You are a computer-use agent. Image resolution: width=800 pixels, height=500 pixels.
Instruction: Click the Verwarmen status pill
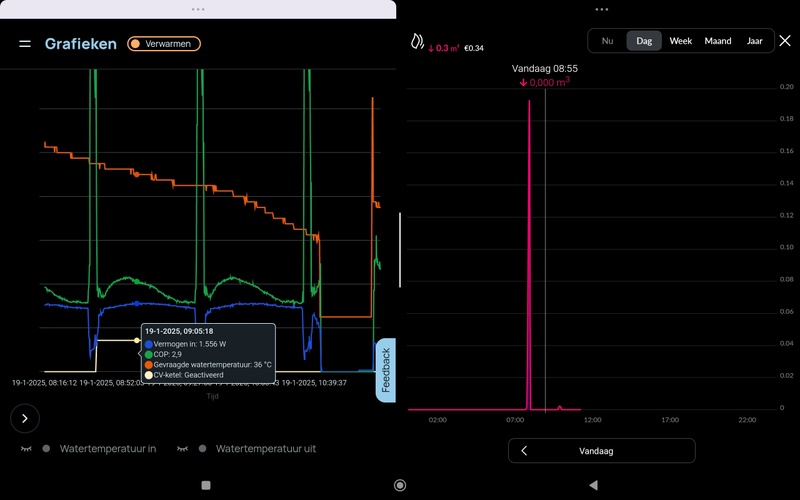[x=164, y=44]
